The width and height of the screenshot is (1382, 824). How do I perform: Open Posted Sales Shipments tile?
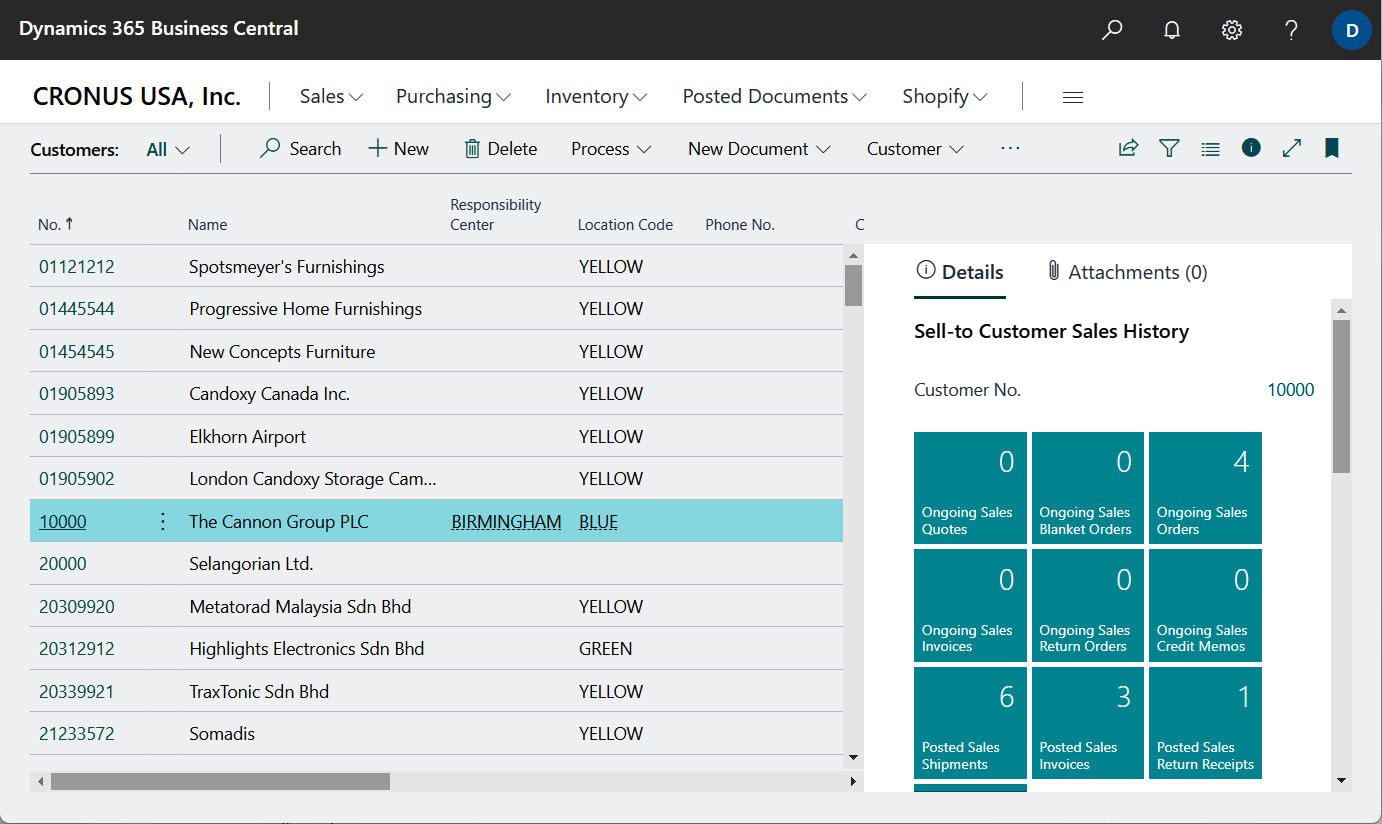970,723
